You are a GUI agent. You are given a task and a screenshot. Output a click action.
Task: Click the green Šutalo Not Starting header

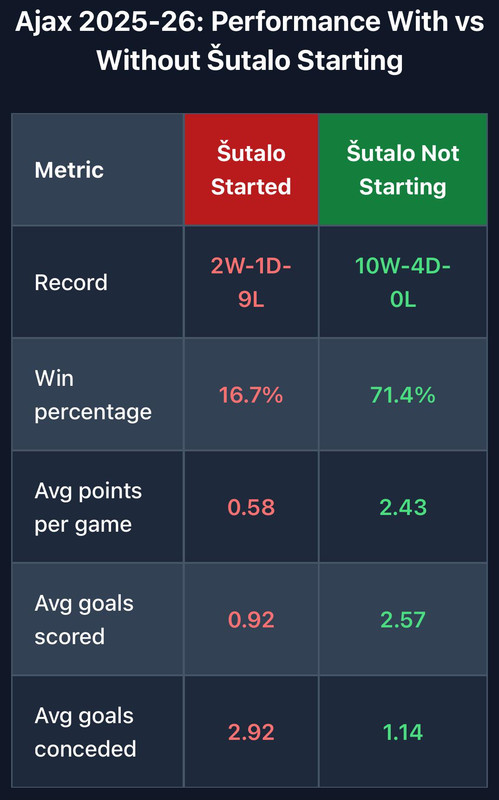coord(403,169)
